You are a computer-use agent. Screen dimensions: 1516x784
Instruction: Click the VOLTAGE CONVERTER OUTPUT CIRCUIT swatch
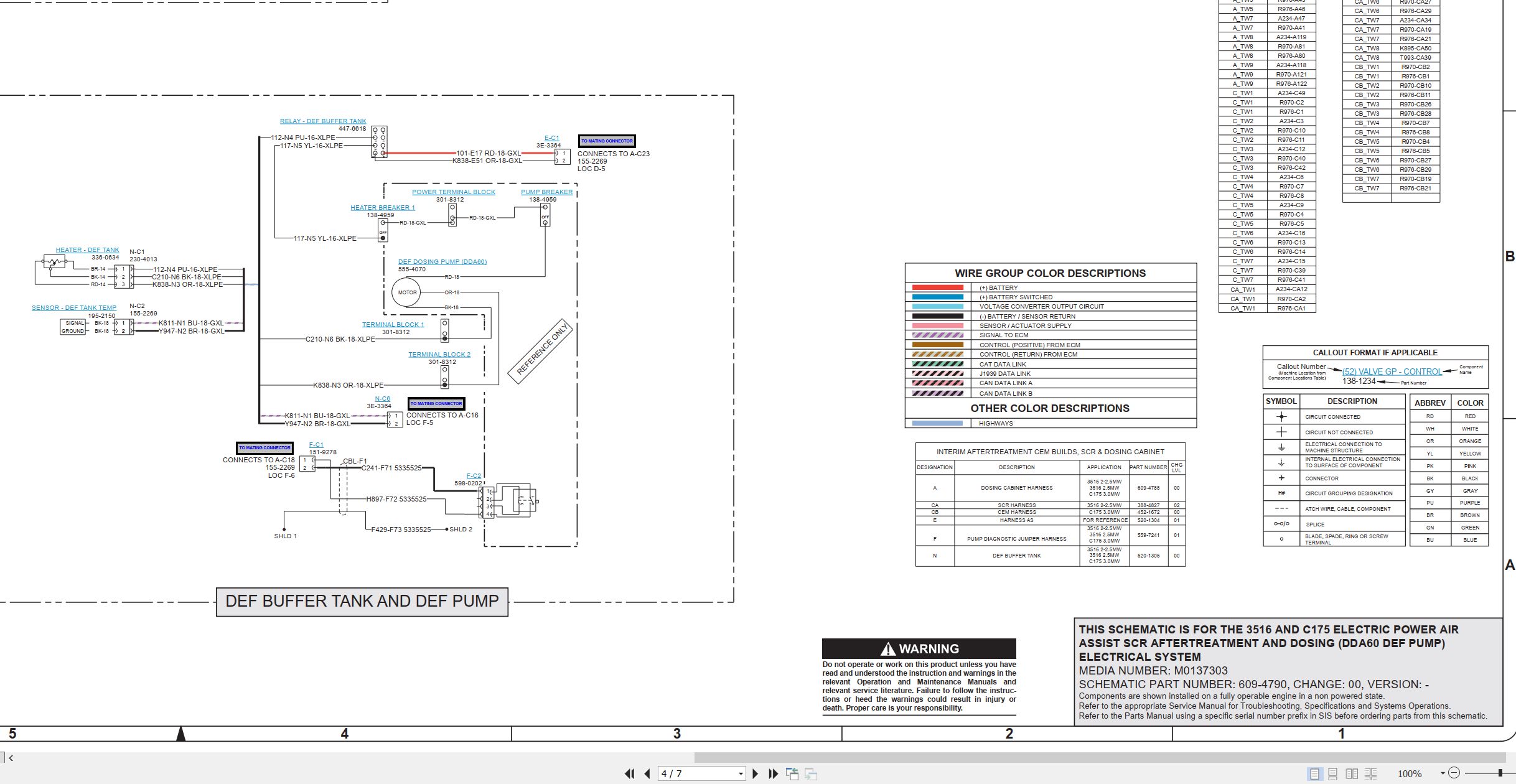pos(937,307)
